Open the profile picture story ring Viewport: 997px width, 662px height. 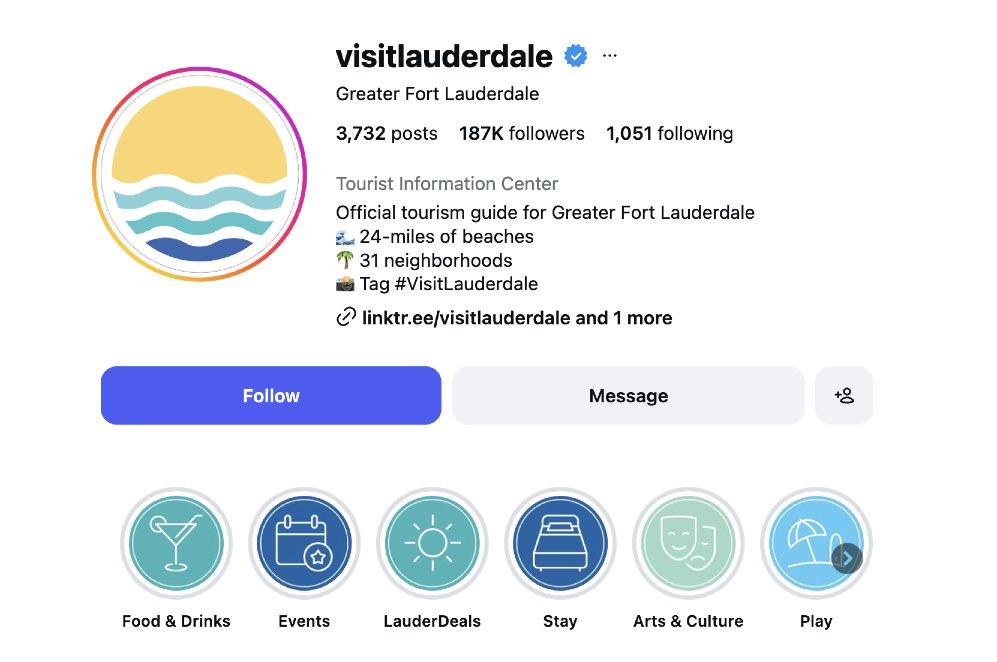pos(200,174)
